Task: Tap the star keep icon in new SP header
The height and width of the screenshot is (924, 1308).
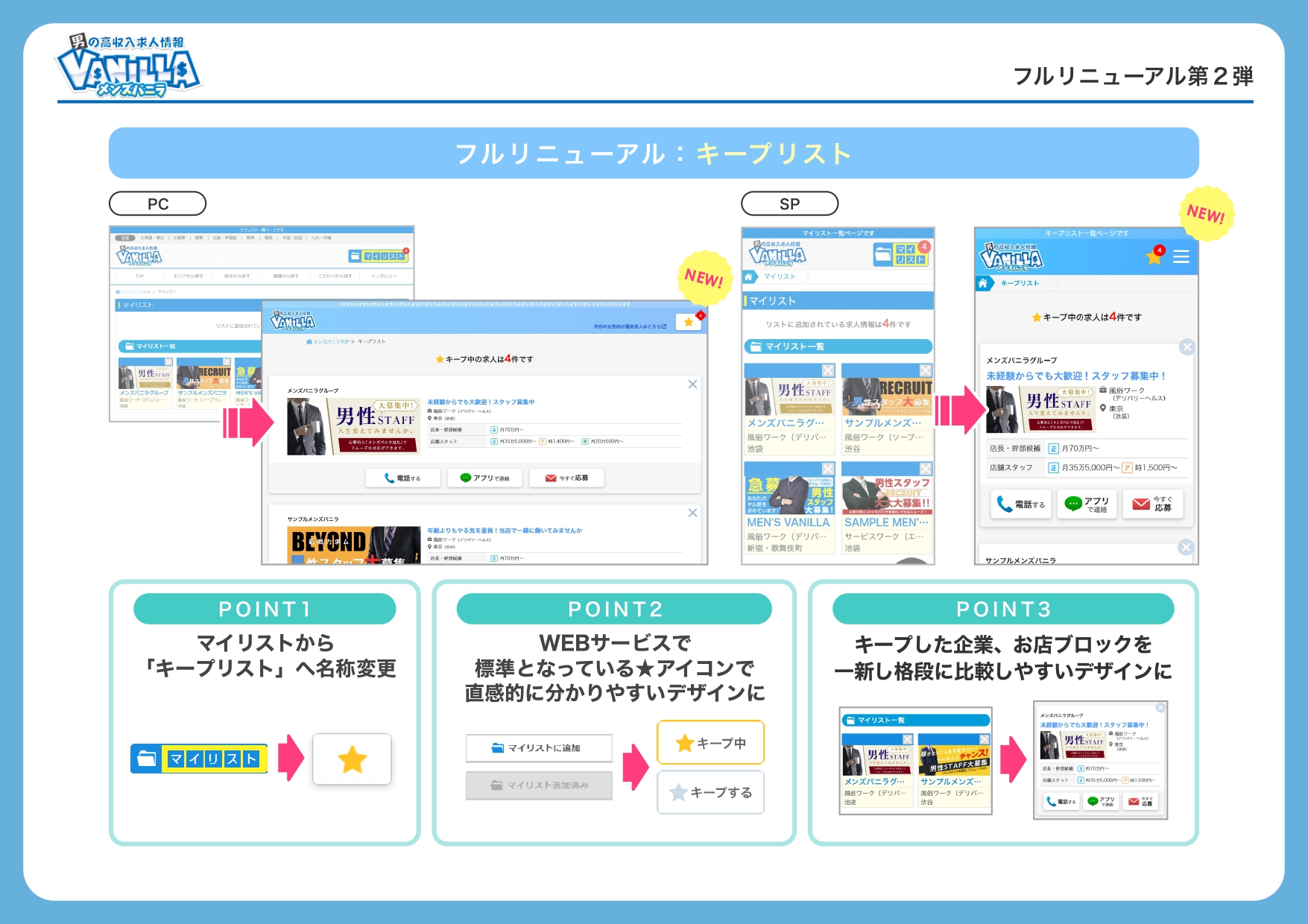Action: point(1154,257)
